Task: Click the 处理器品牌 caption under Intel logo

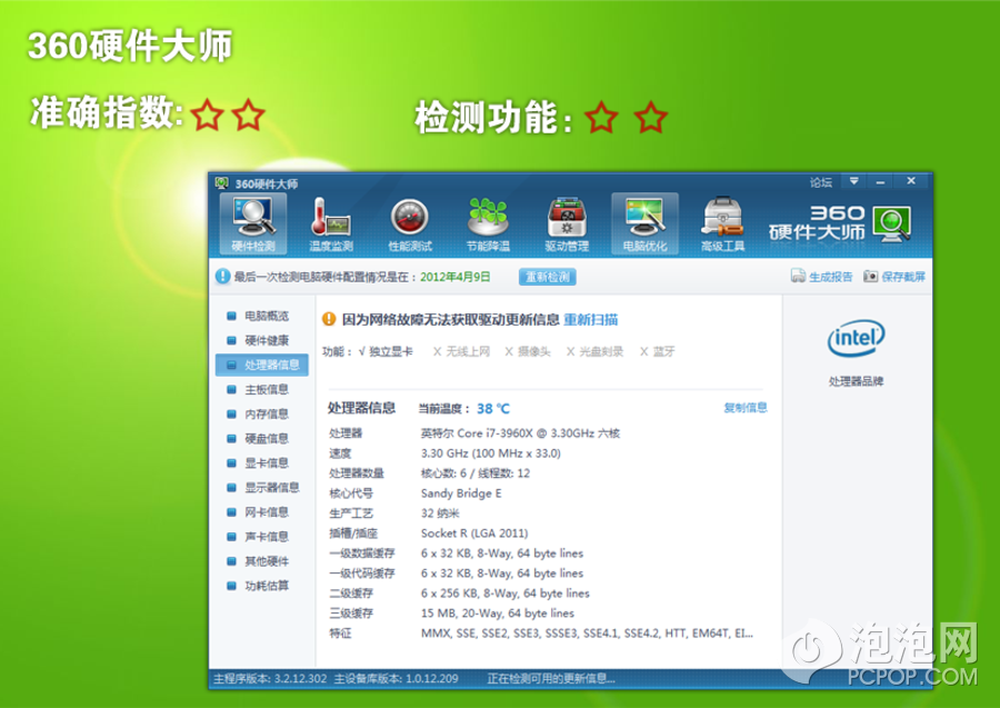Action: [856, 381]
